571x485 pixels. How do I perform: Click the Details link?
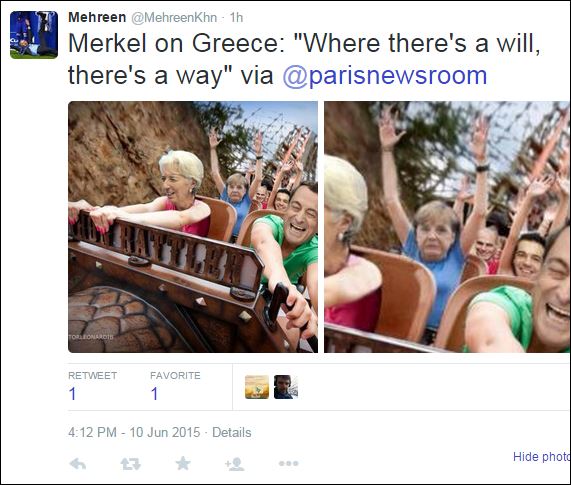click(232, 432)
